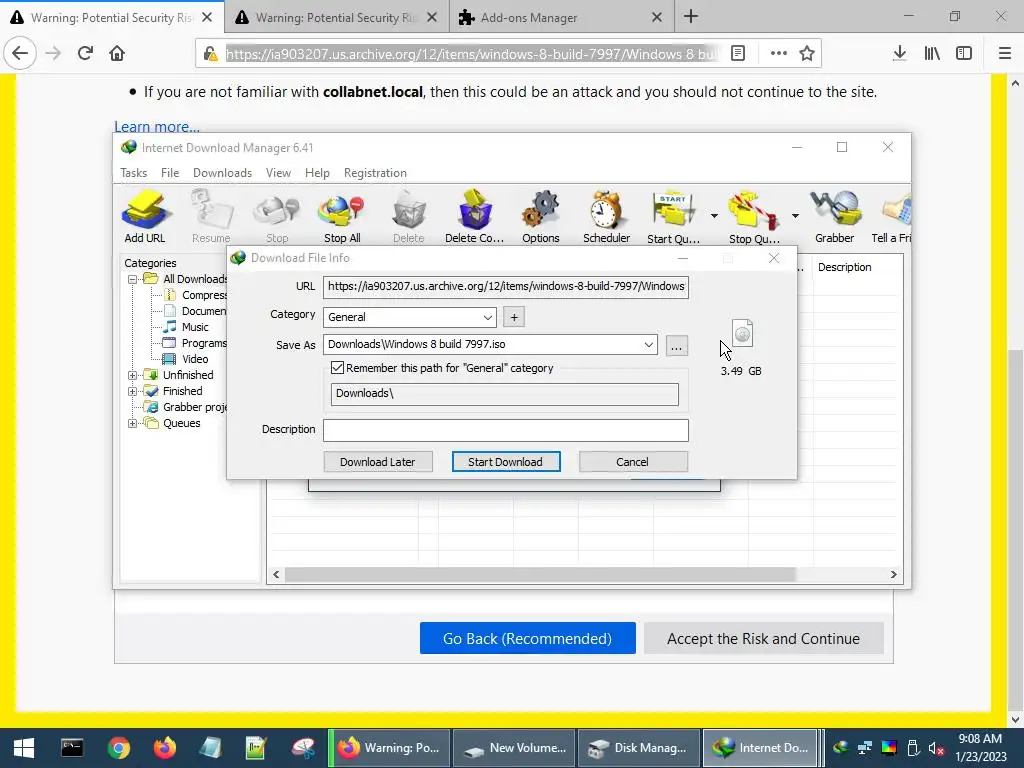This screenshot has height=768, width=1024.
Task: Click Go Back (Recommended) button in Firefox
Action: (528, 638)
